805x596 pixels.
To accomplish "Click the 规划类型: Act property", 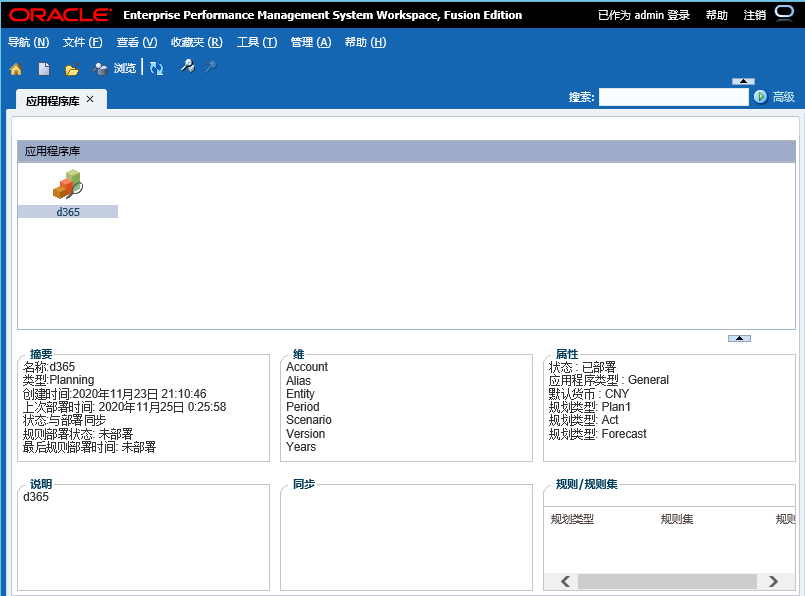I will [584, 420].
